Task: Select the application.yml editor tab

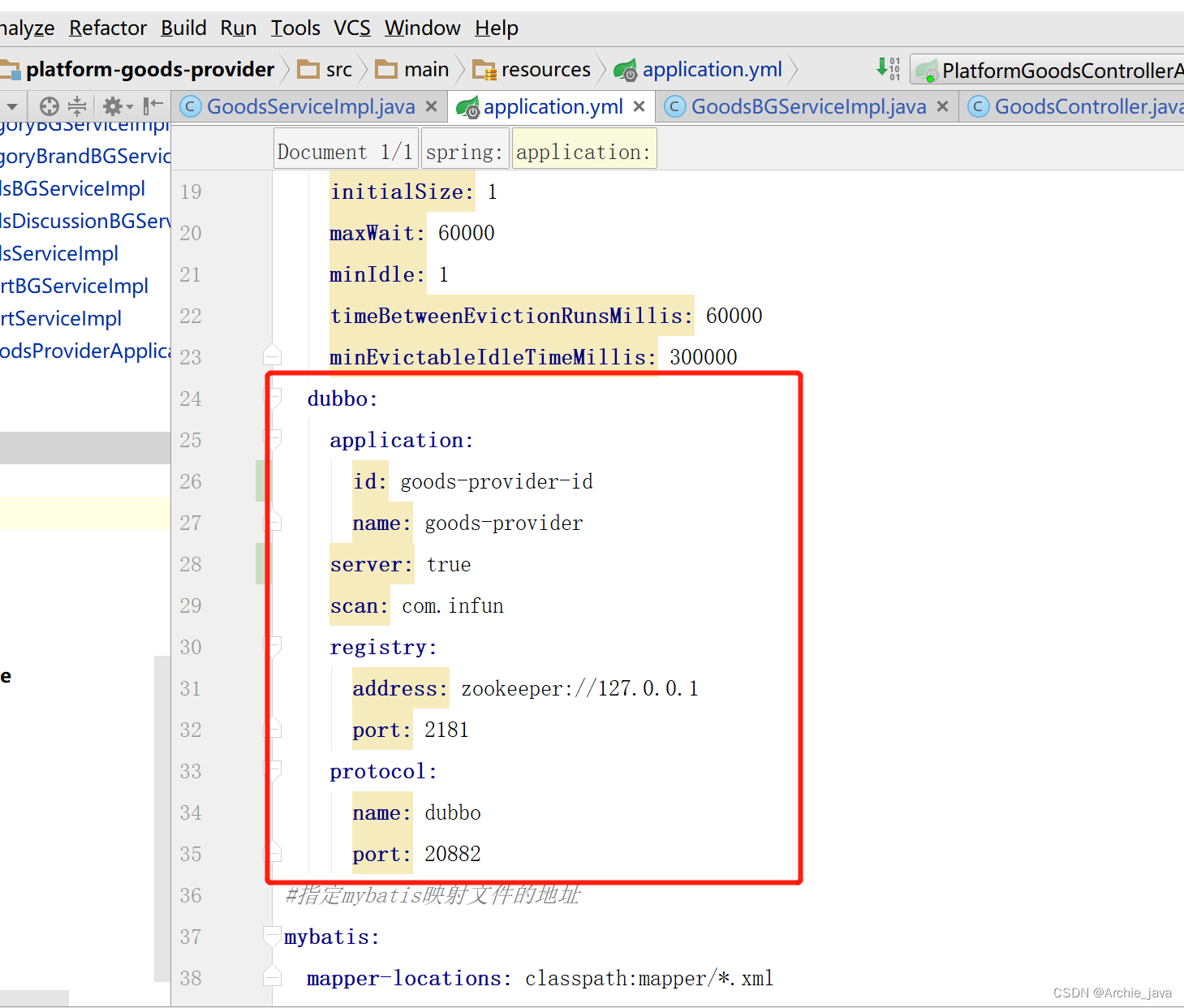Action: click(x=553, y=106)
